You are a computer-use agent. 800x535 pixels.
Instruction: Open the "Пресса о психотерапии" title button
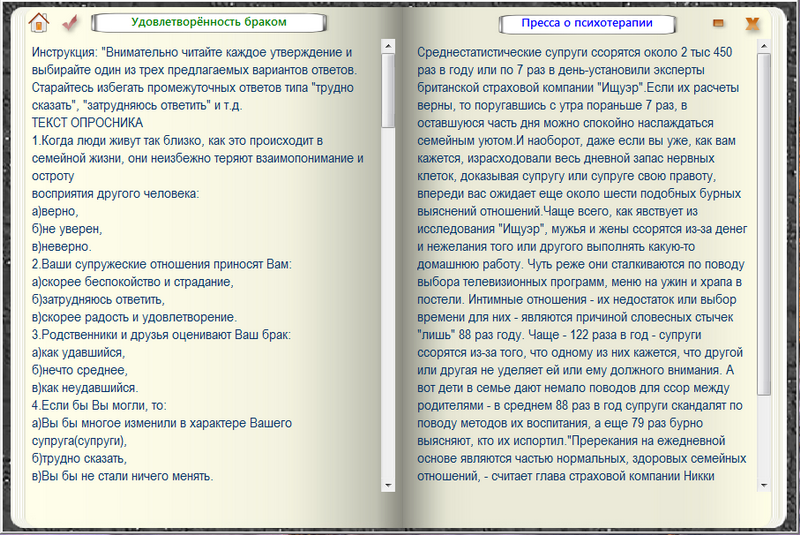[x=587, y=23]
